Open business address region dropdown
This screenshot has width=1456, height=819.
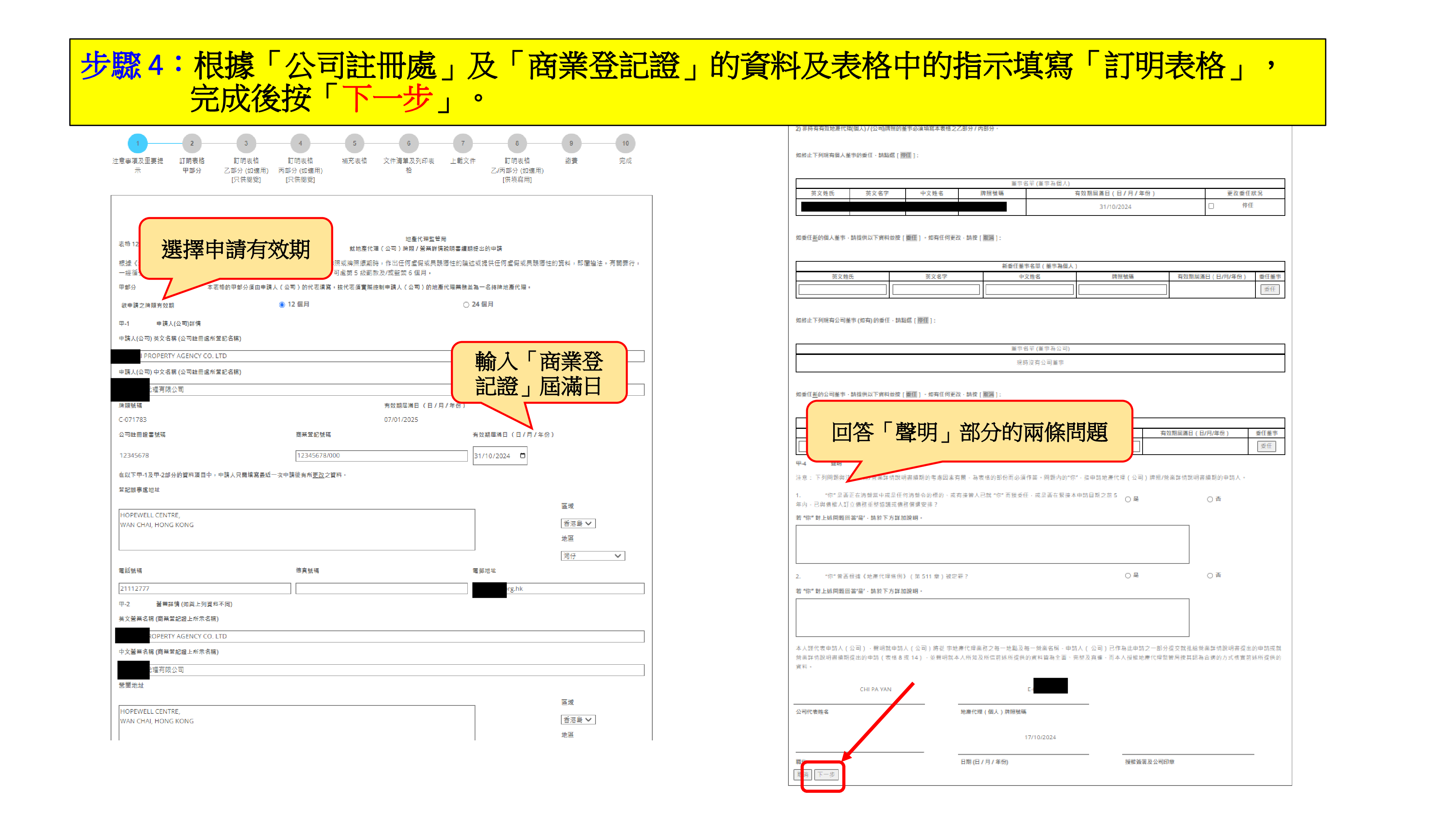pyautogui.click(x=578, y=720)
